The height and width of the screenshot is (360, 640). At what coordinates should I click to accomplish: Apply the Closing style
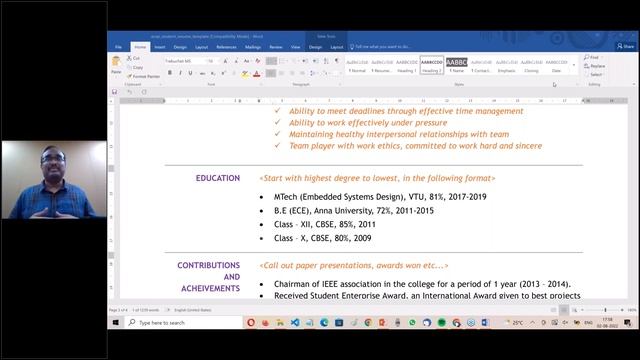tap(531, 66)
